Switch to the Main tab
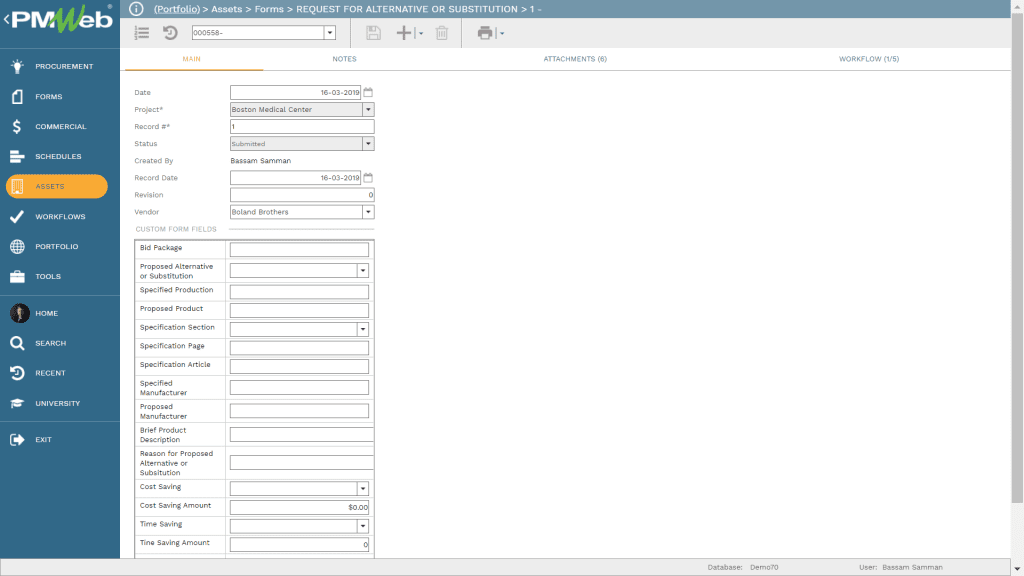The width and height of the screenshot is (1024, 576). click(191, 59)
